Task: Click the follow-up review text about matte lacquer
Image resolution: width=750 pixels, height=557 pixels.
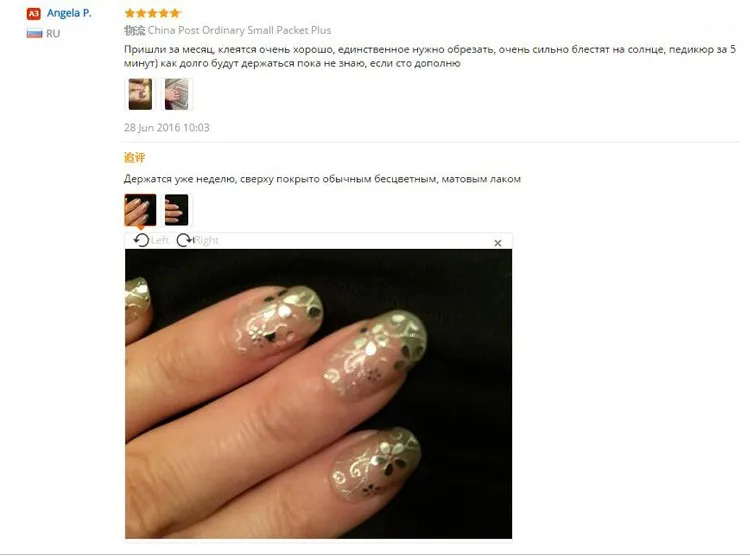Action: pos(322,179)
